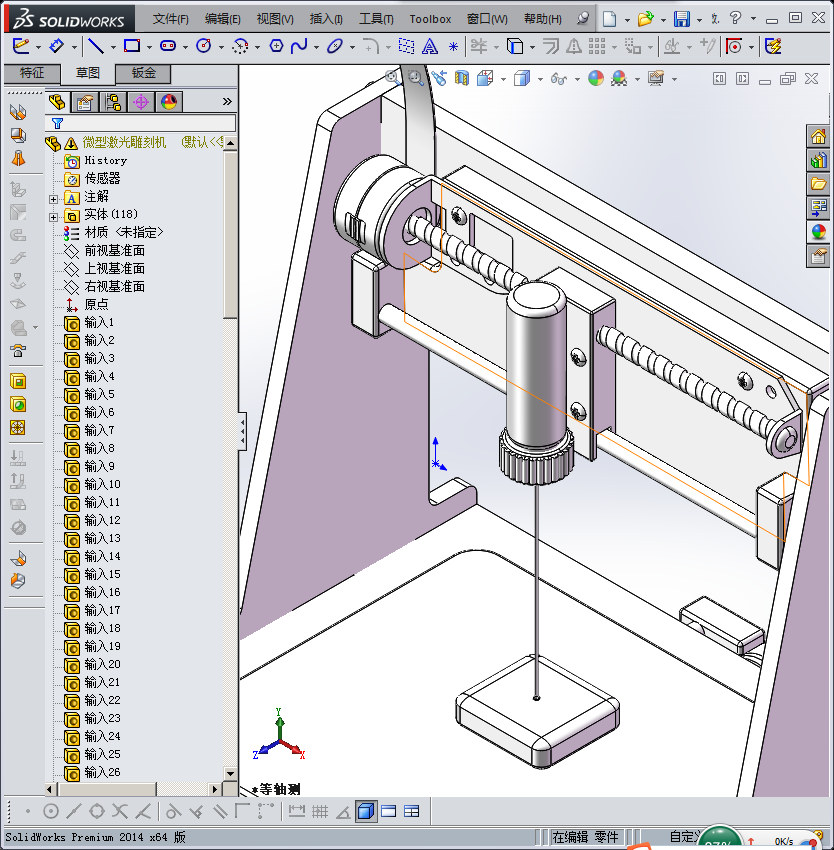
Task: Select the Spline sketch tool
Action: (x=299, y=47)
